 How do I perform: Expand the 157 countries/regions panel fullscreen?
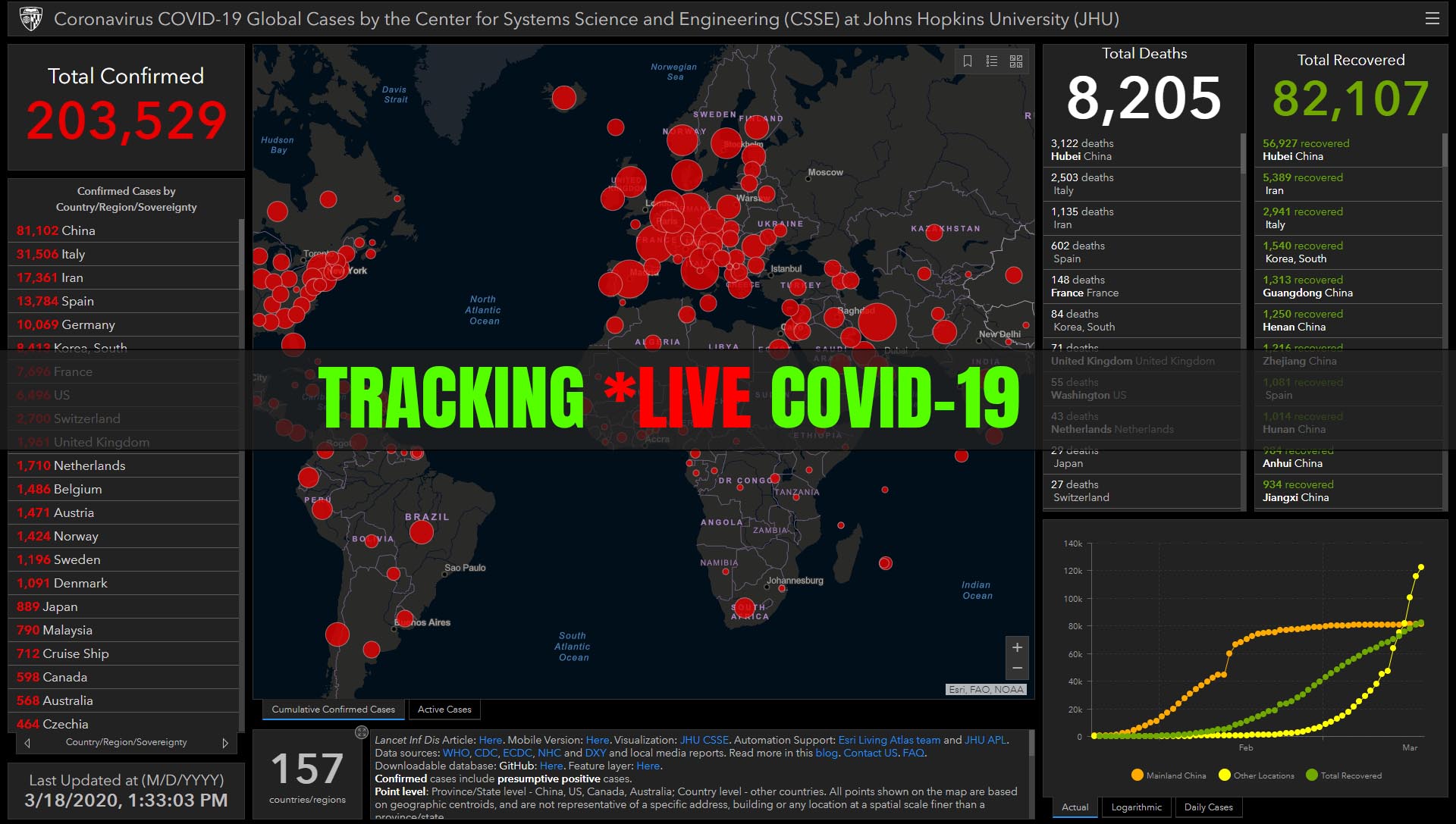click(x=362, y=732)
